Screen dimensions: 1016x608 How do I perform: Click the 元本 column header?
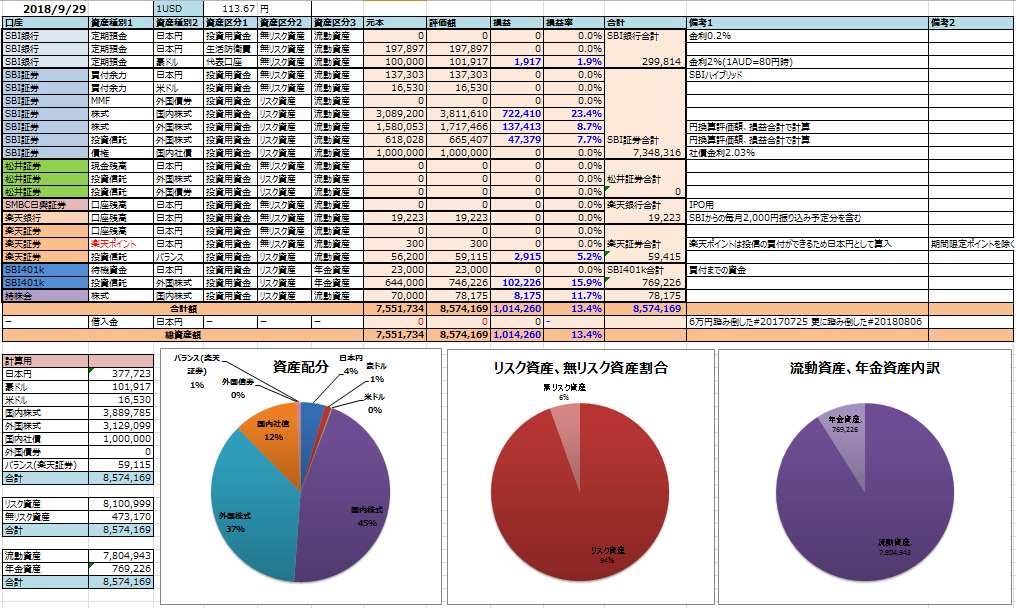click(x=395, y=23)
